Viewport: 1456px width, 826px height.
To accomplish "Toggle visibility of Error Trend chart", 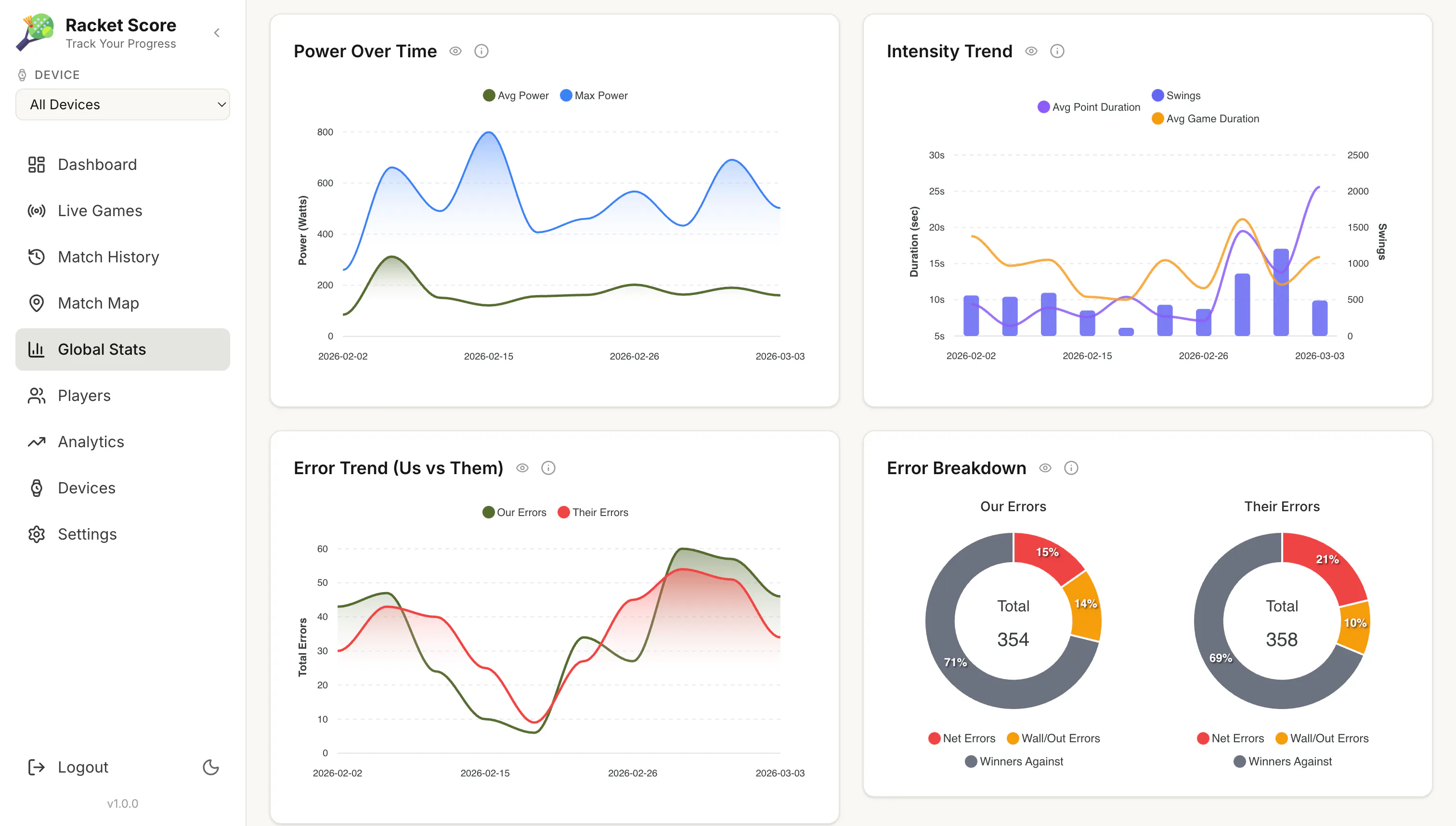I will coord(522,468).
